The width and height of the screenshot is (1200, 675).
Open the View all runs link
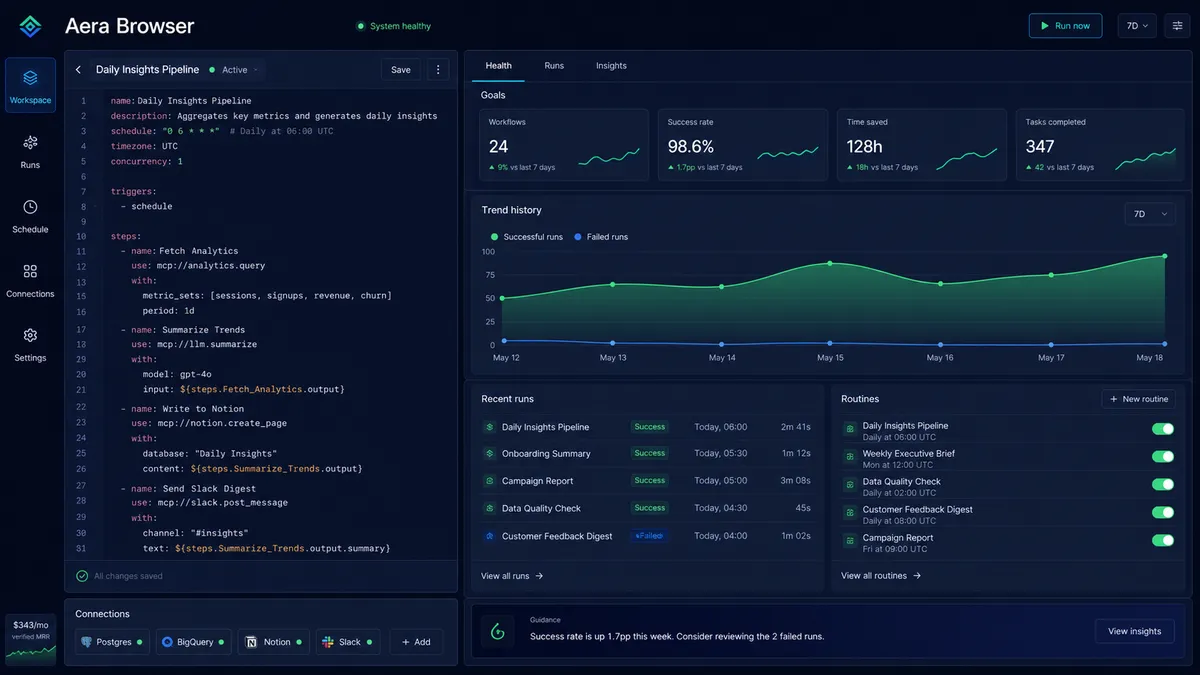512,576
